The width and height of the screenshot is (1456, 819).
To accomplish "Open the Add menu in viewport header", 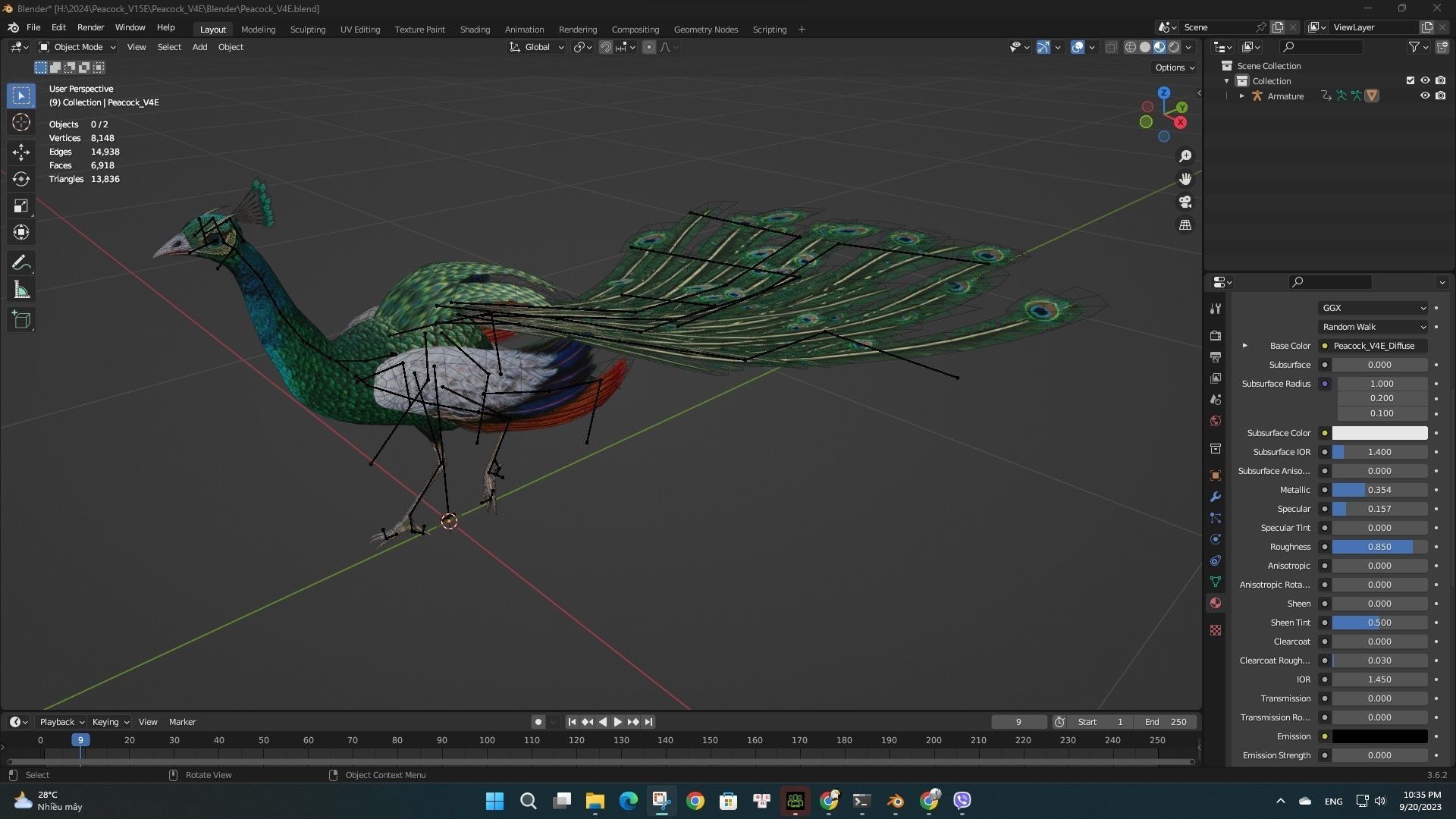I will [199, 47].
